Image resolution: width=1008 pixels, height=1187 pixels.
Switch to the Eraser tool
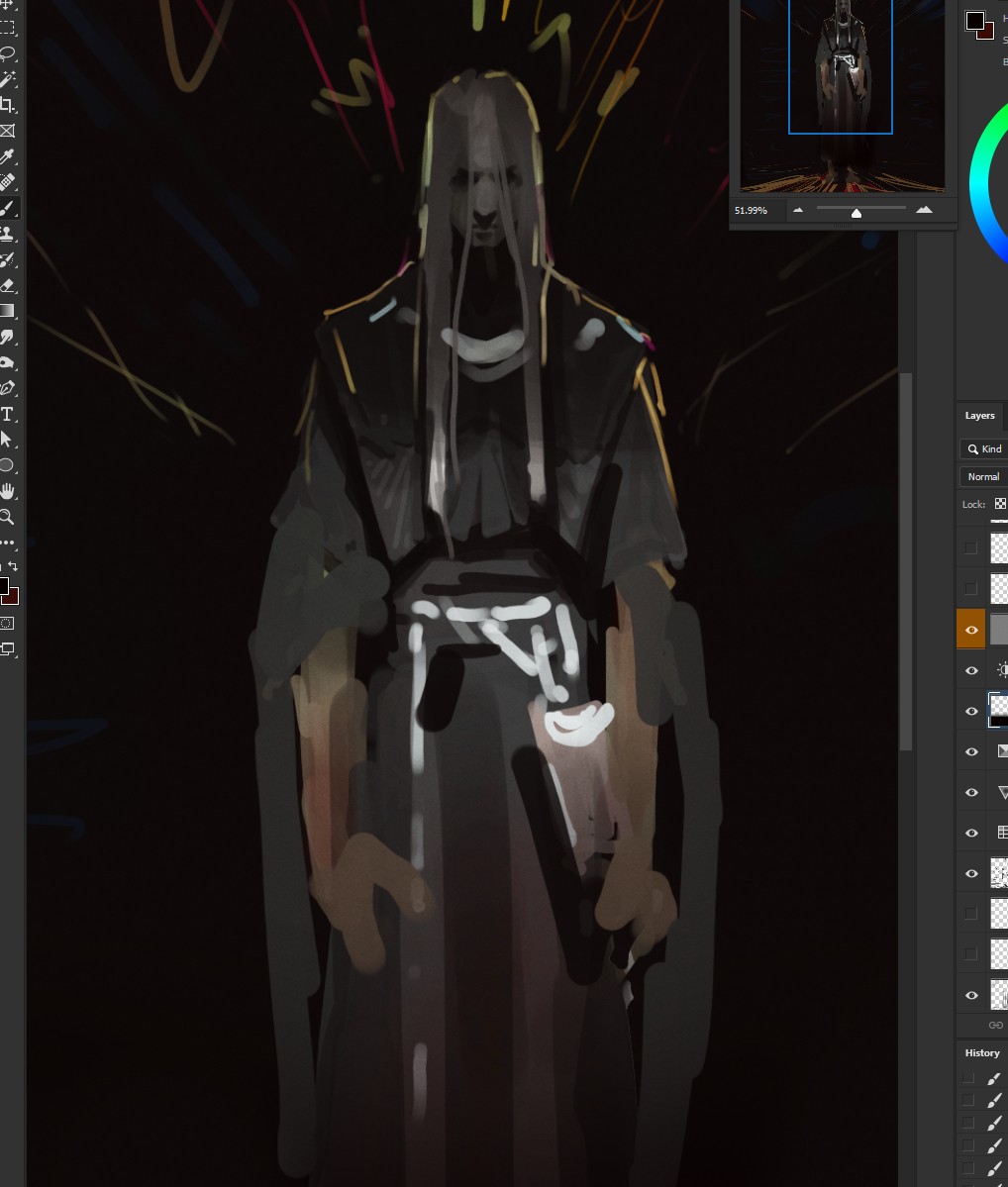pyautogui.click(x=8, y=285)
